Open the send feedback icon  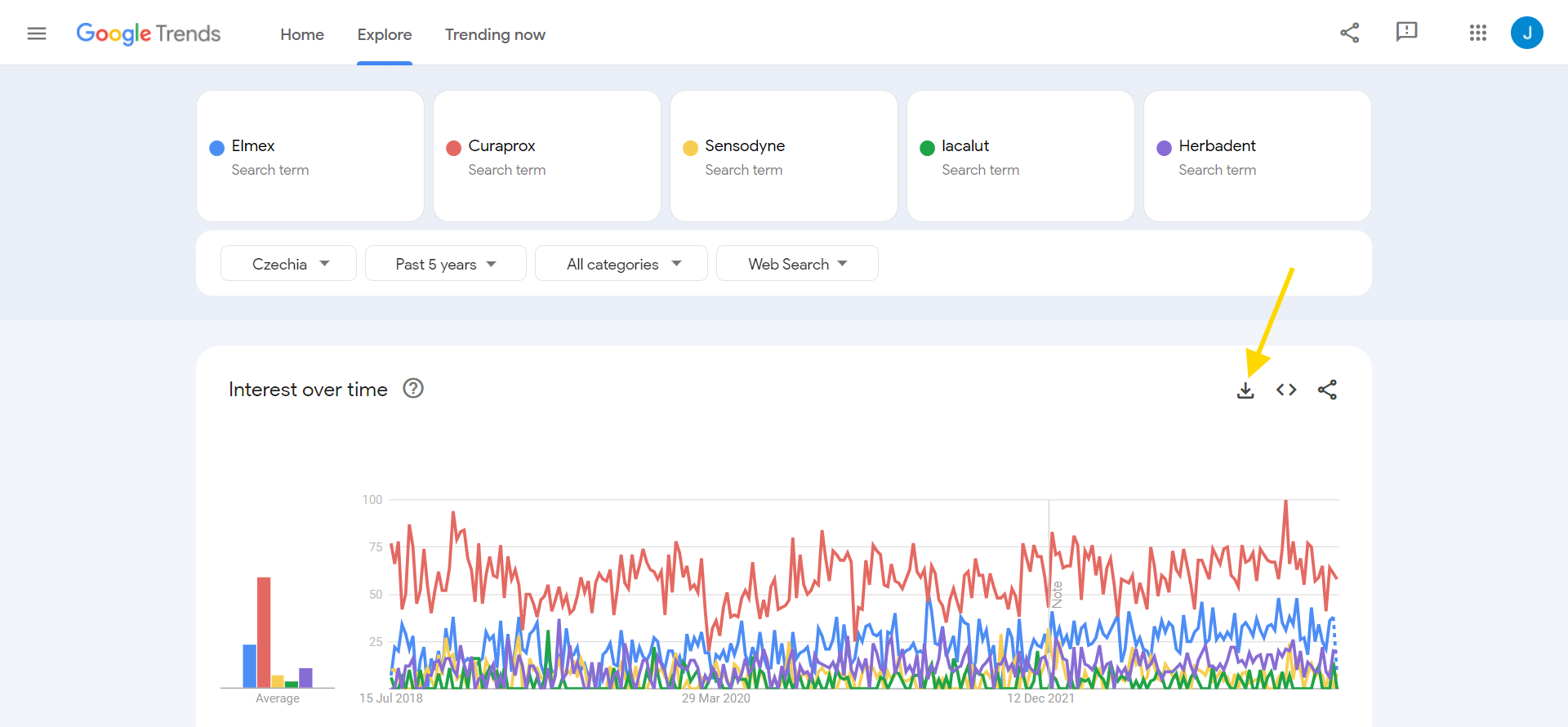tap(1406, 33)
